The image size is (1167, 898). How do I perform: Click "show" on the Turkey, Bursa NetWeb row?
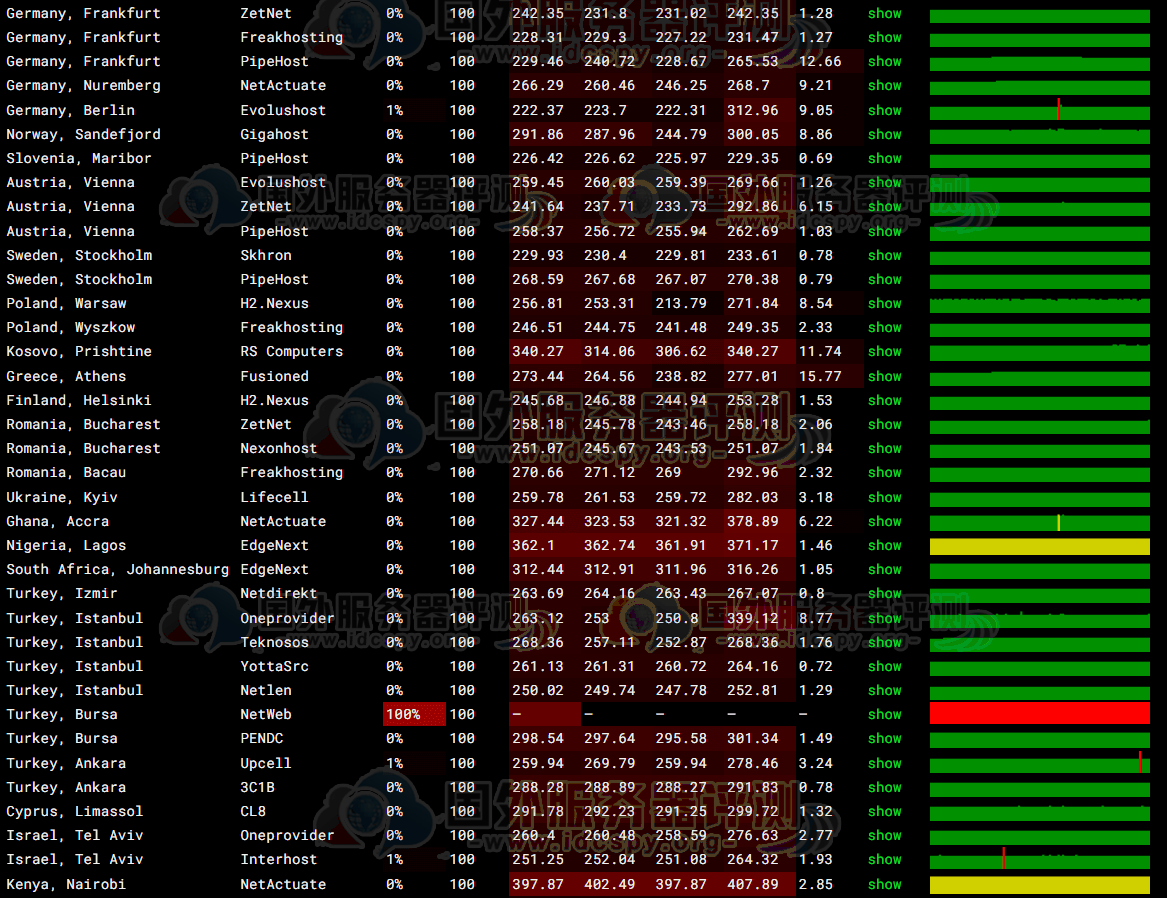[x=884, y=714]
